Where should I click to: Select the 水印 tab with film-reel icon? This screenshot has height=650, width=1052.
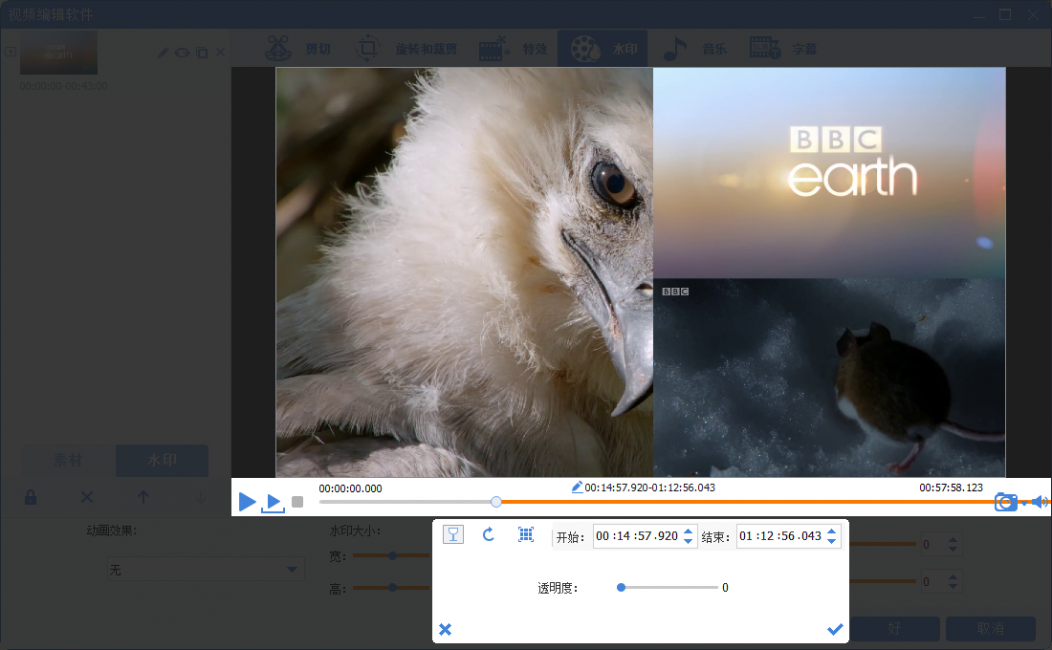coord(603,48)
